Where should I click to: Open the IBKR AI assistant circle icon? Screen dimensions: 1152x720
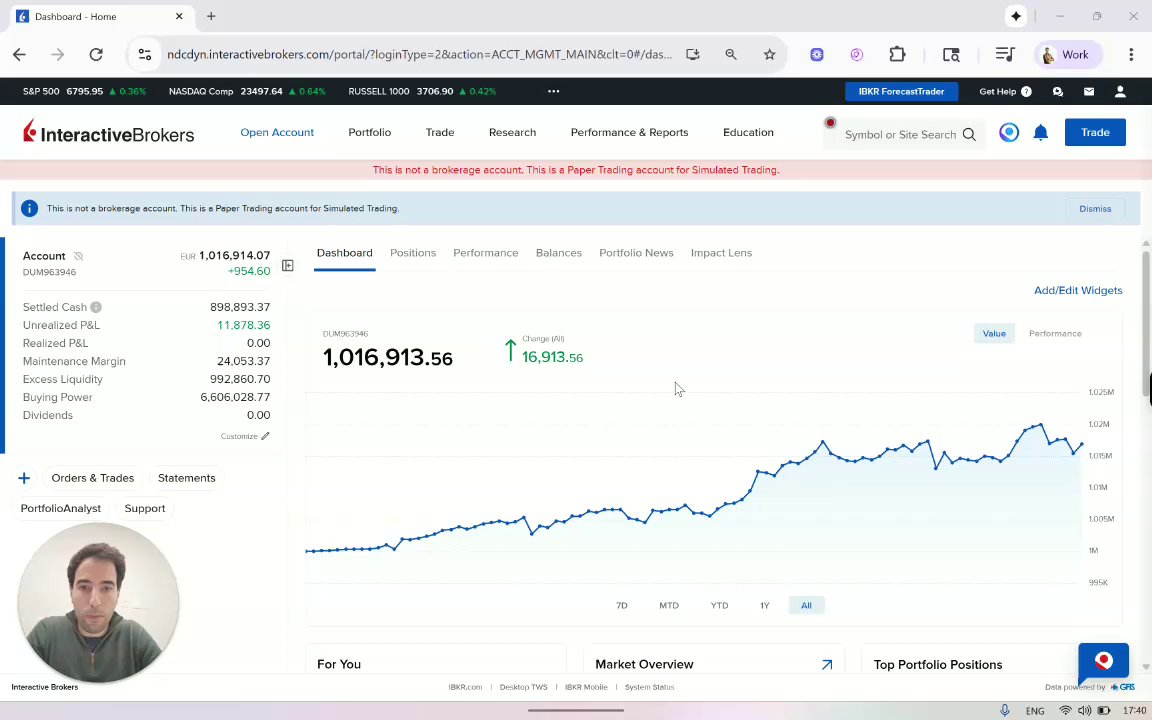pos(1009,132)
